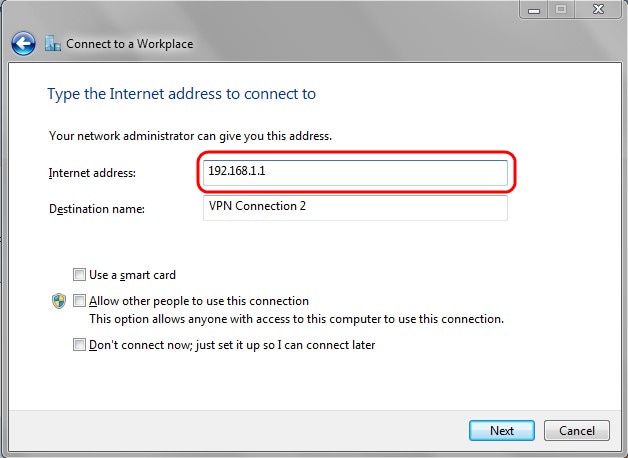
Task: Click the Connect to a Workplace wizard icon
Action: click(x=52, y=44)
